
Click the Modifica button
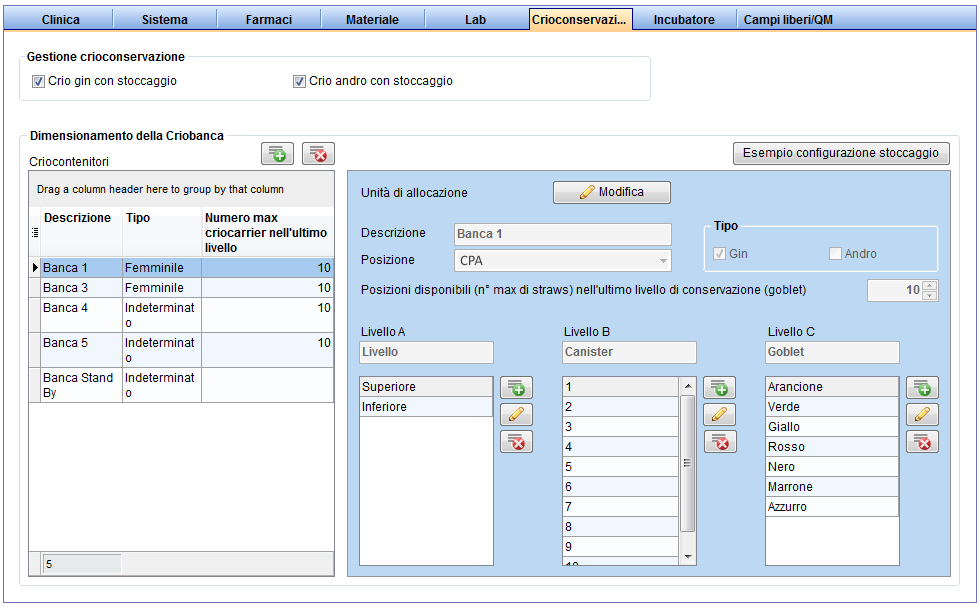tap(612, 193)
